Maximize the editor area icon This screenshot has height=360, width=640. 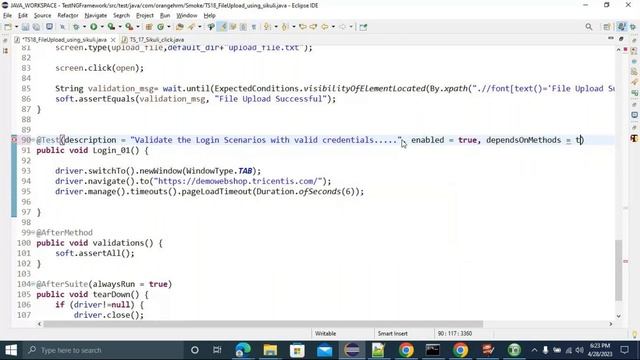point(621,38)
